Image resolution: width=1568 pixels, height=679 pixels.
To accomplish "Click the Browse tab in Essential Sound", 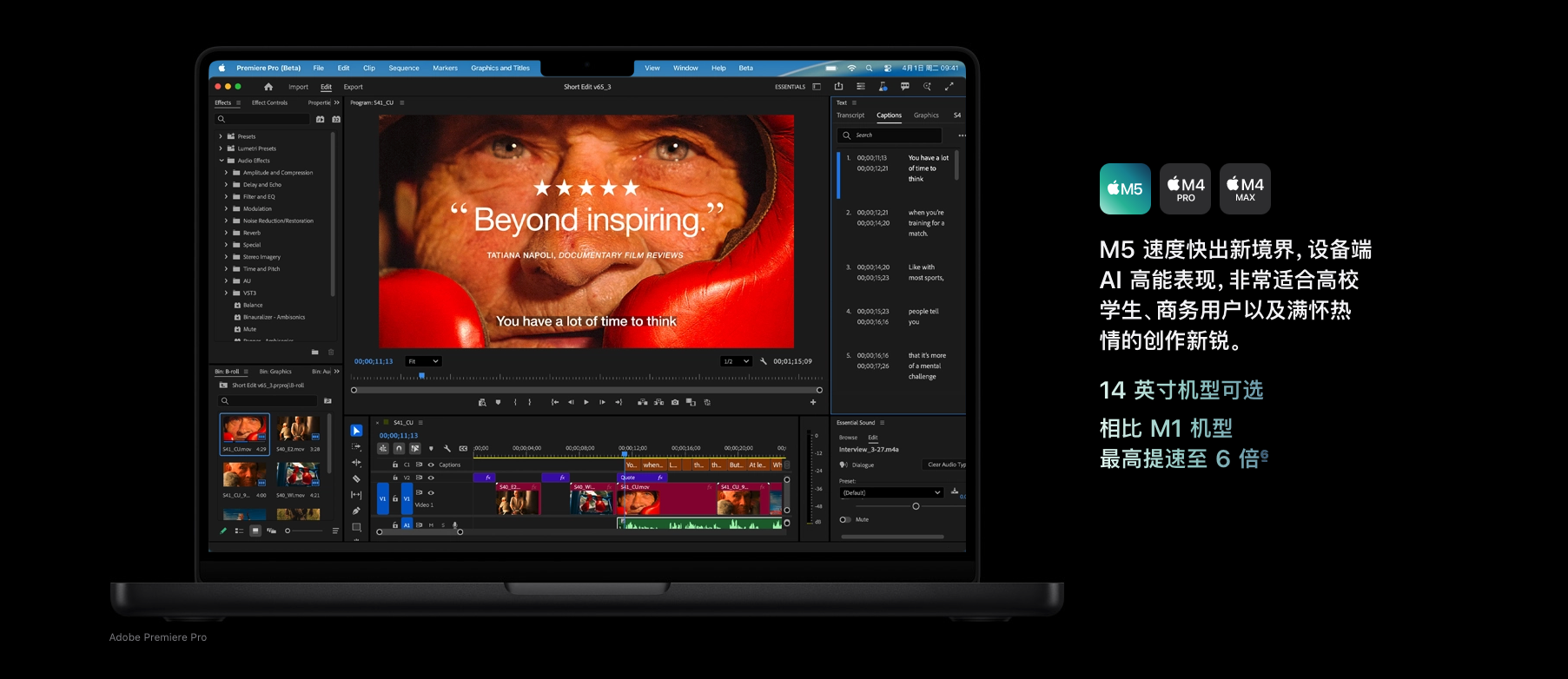I will pyautogui.click(x=848, y=438).
